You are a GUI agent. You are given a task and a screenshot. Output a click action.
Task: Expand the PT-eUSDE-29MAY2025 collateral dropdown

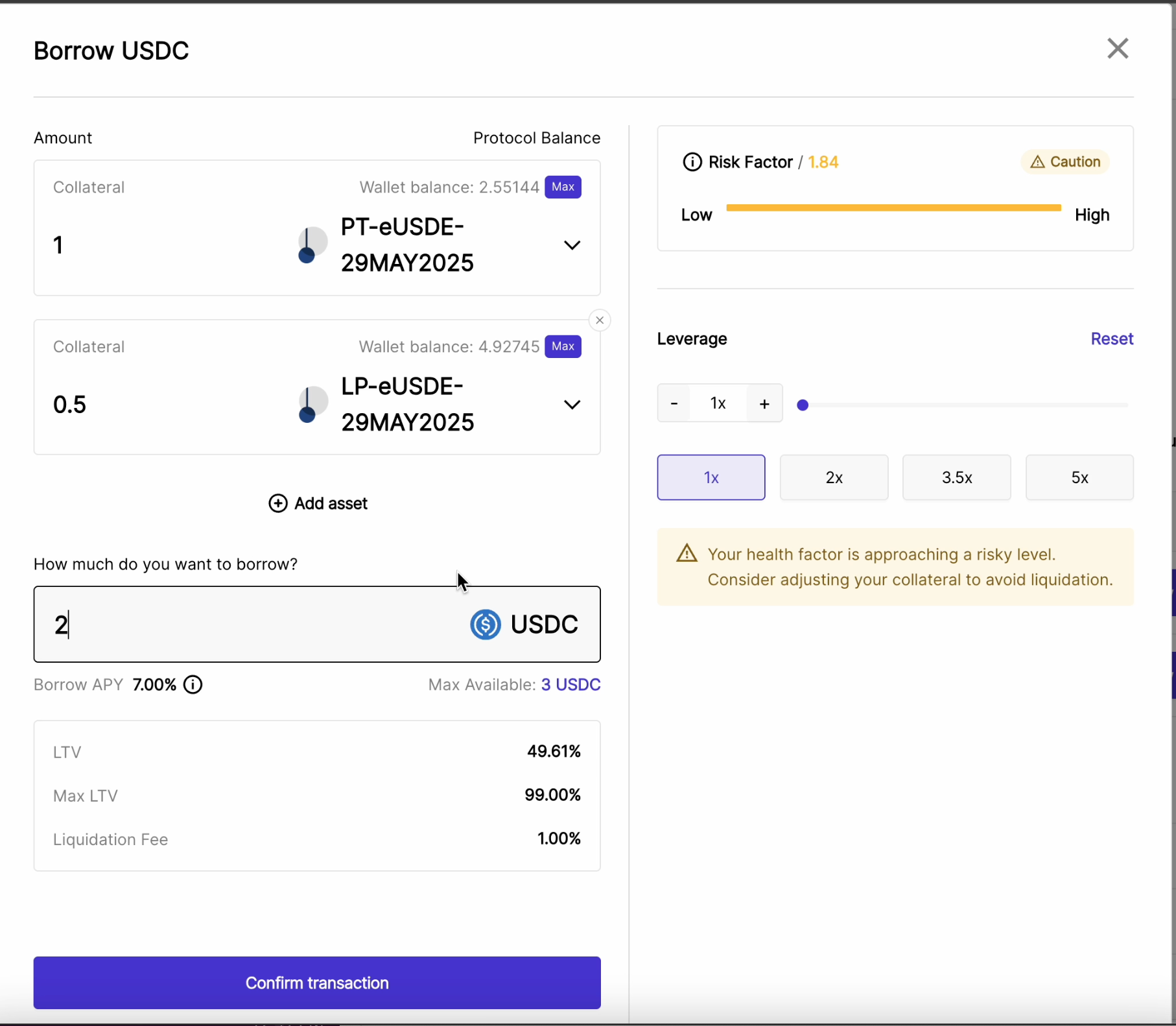[x=571, y=245]
